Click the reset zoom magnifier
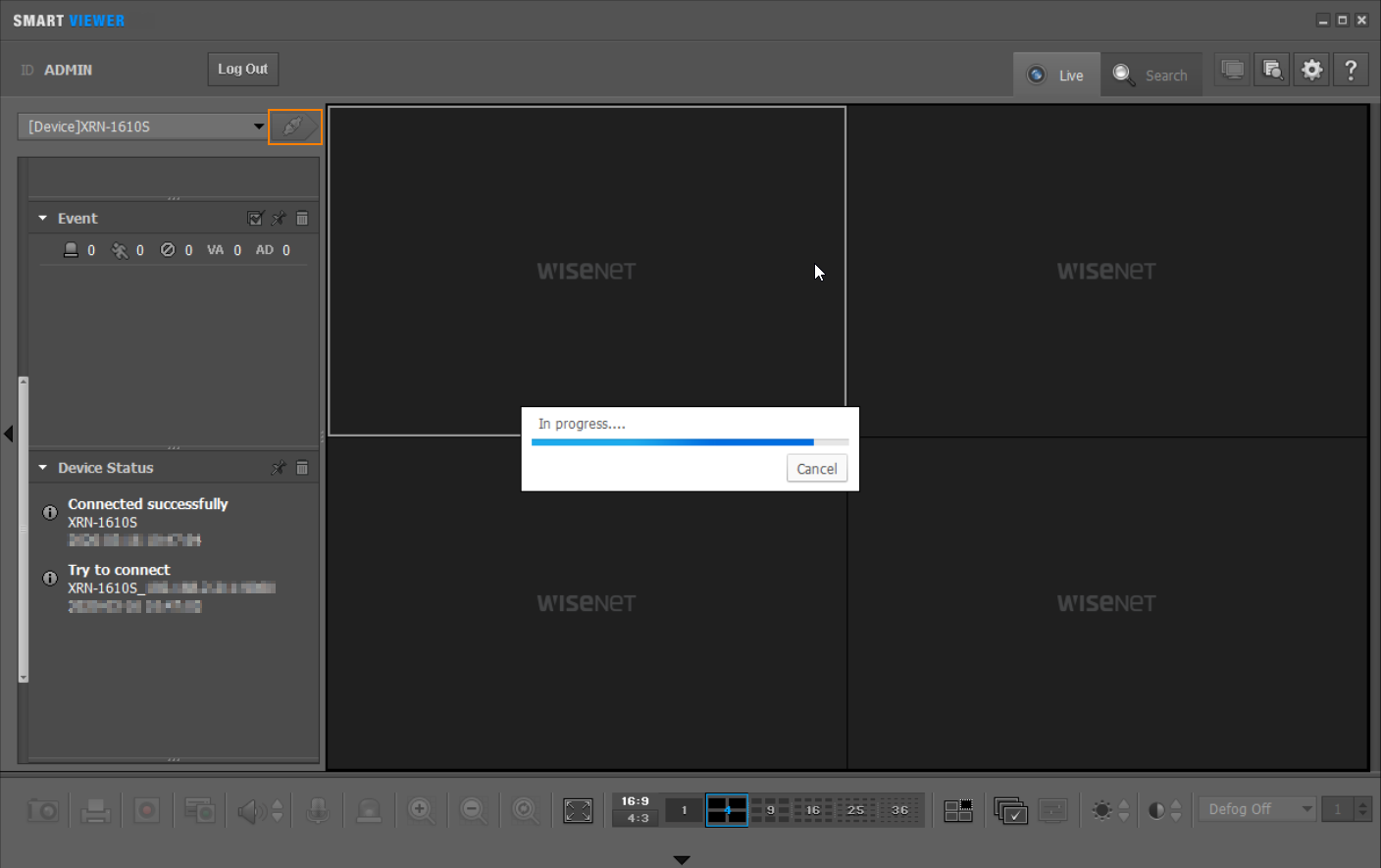 click(x=525, y=810)
